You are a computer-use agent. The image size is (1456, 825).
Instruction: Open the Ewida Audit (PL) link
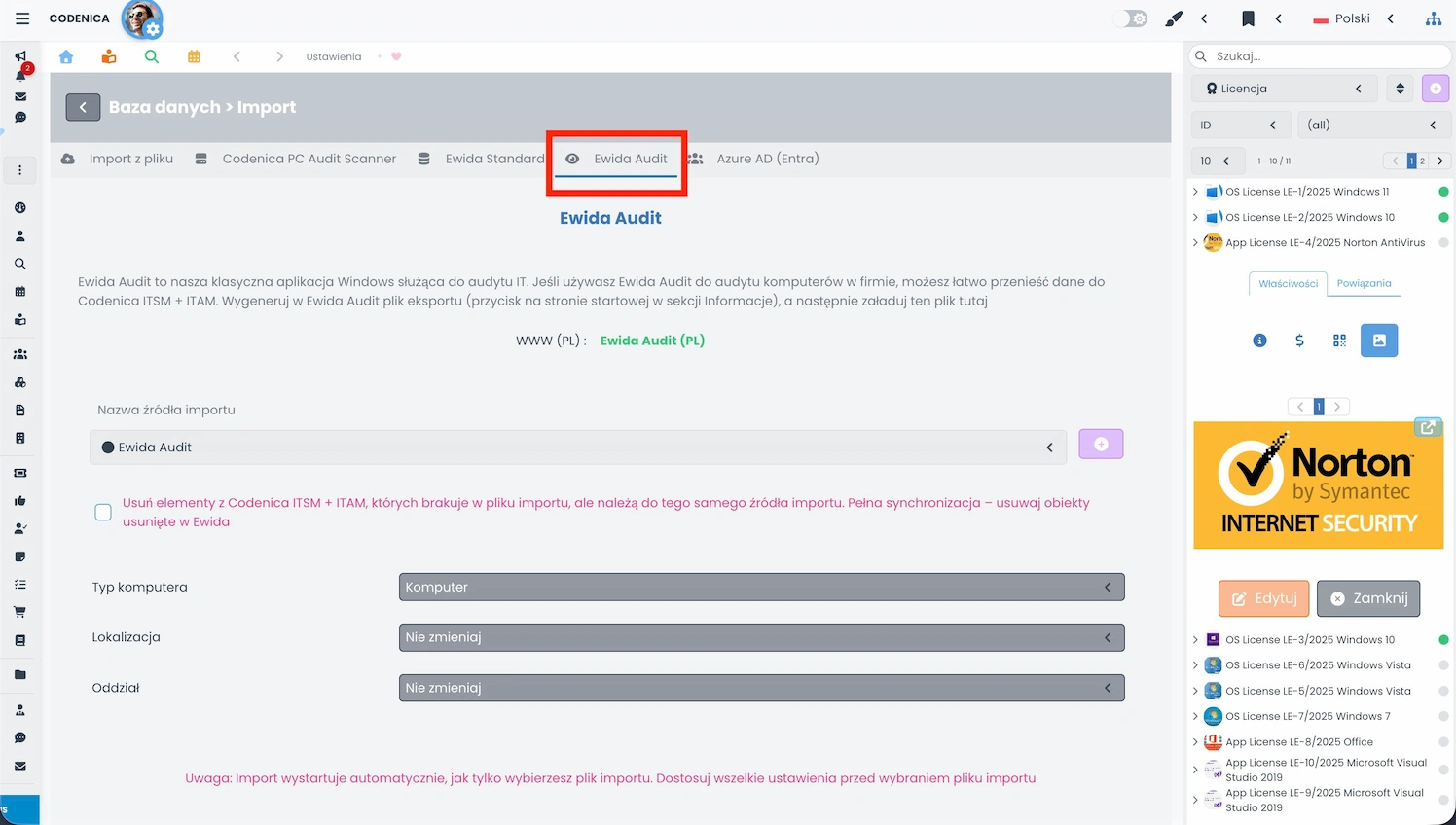(652, 341)
